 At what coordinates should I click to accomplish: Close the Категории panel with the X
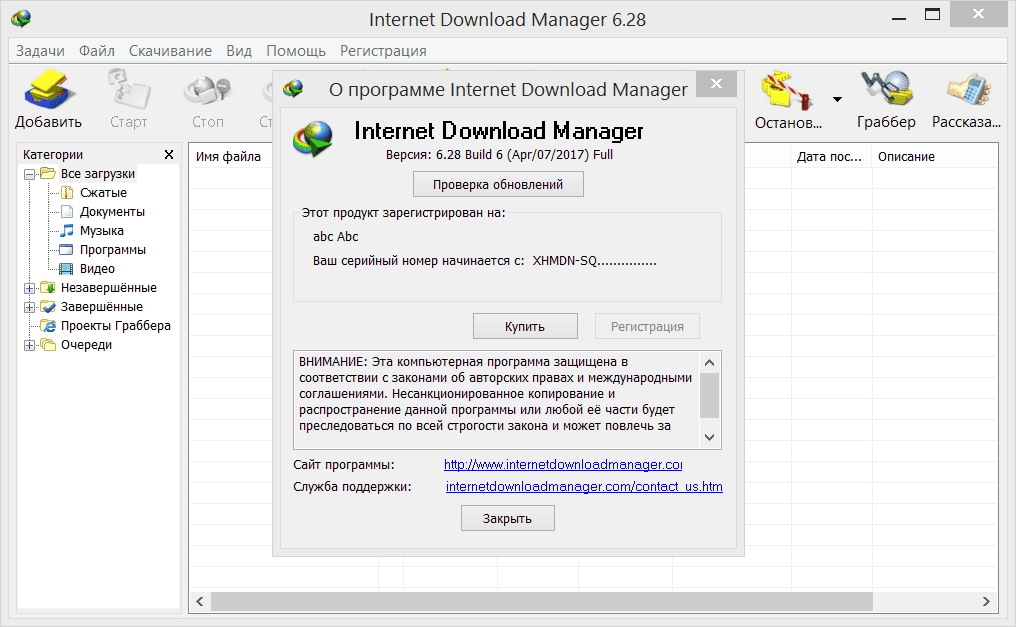pyautogui.click(x=168, y=154)
